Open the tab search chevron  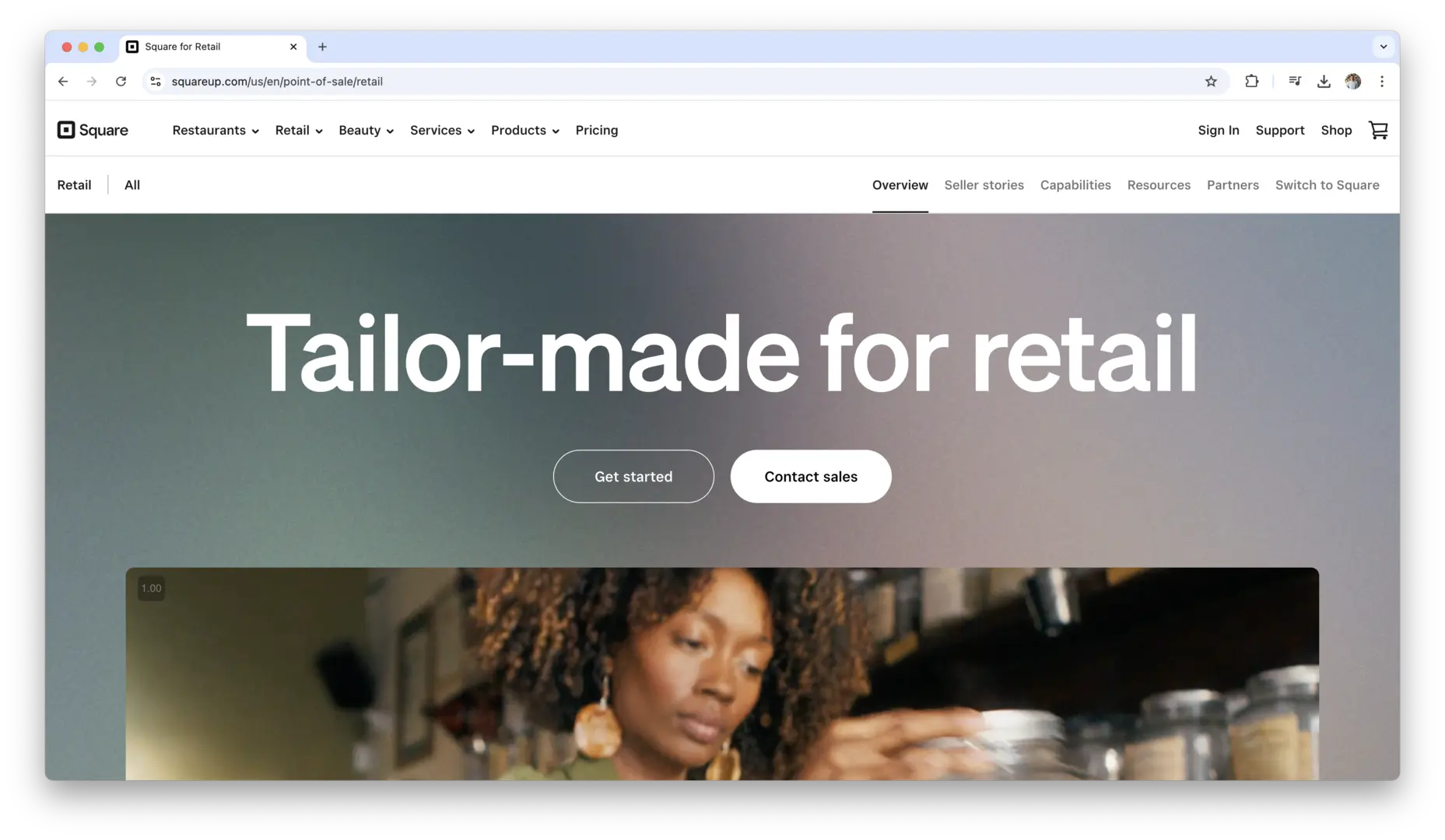pyautogui.click(x=1384, y=47)
